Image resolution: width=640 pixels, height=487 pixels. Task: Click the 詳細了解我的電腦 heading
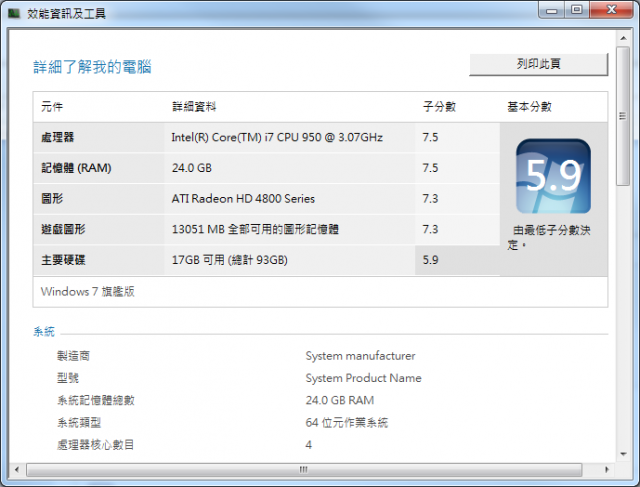pos(93,67)
